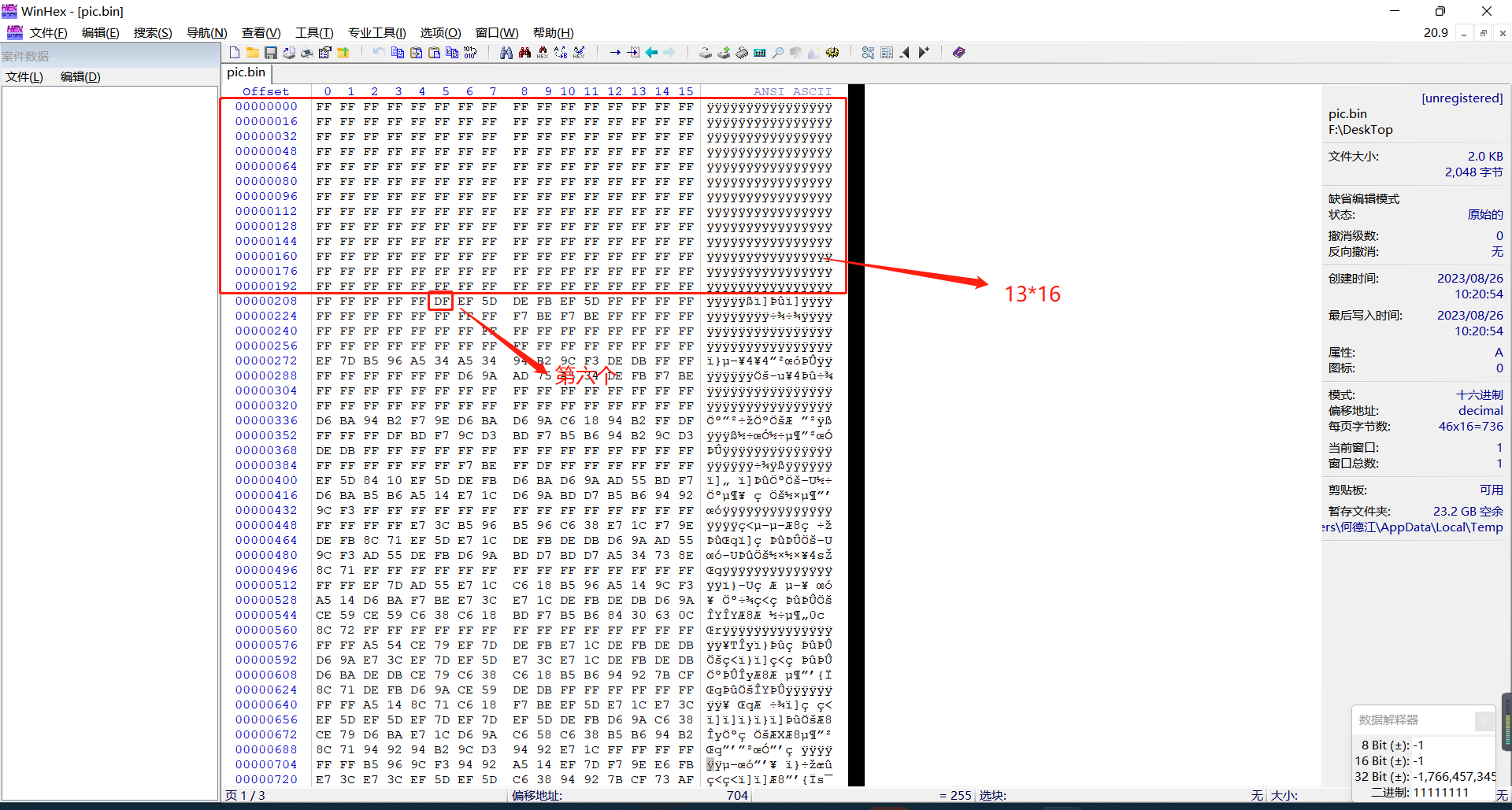Click the magnifier Analyze icon
1512x810 pixels.
pos(778,53)
